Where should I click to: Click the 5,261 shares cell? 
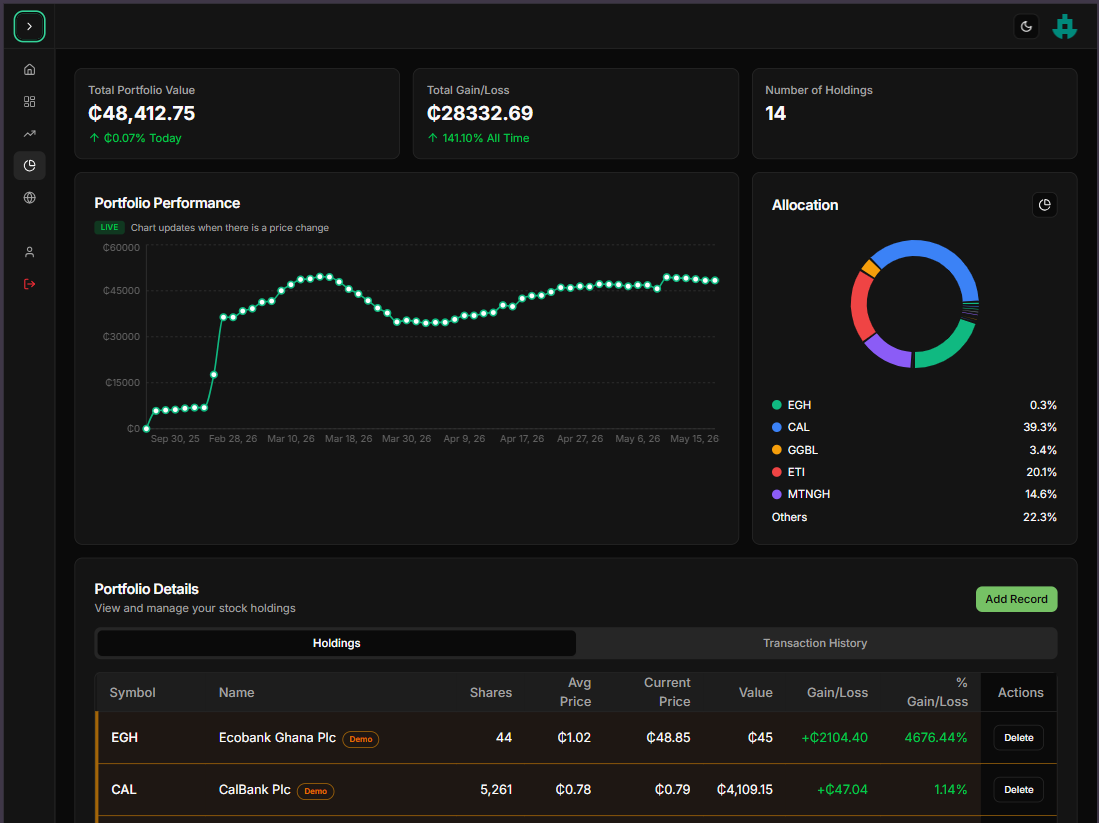pyautogui.click(x=496, y=789)
